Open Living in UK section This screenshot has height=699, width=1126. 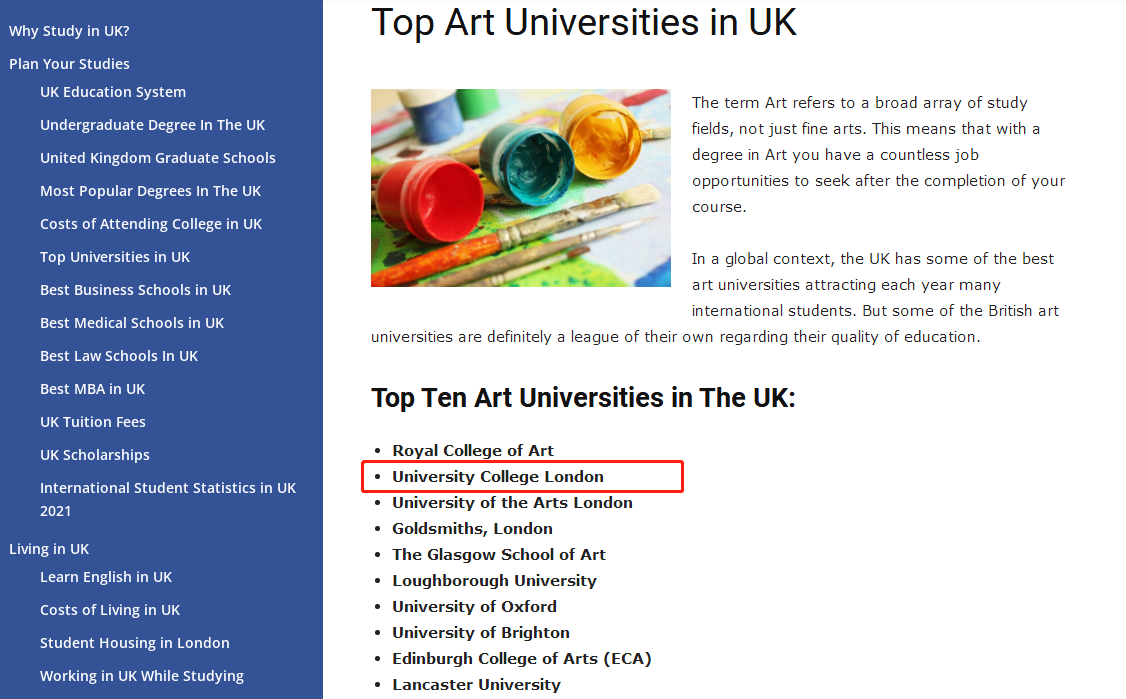click(x=49, y=549)
